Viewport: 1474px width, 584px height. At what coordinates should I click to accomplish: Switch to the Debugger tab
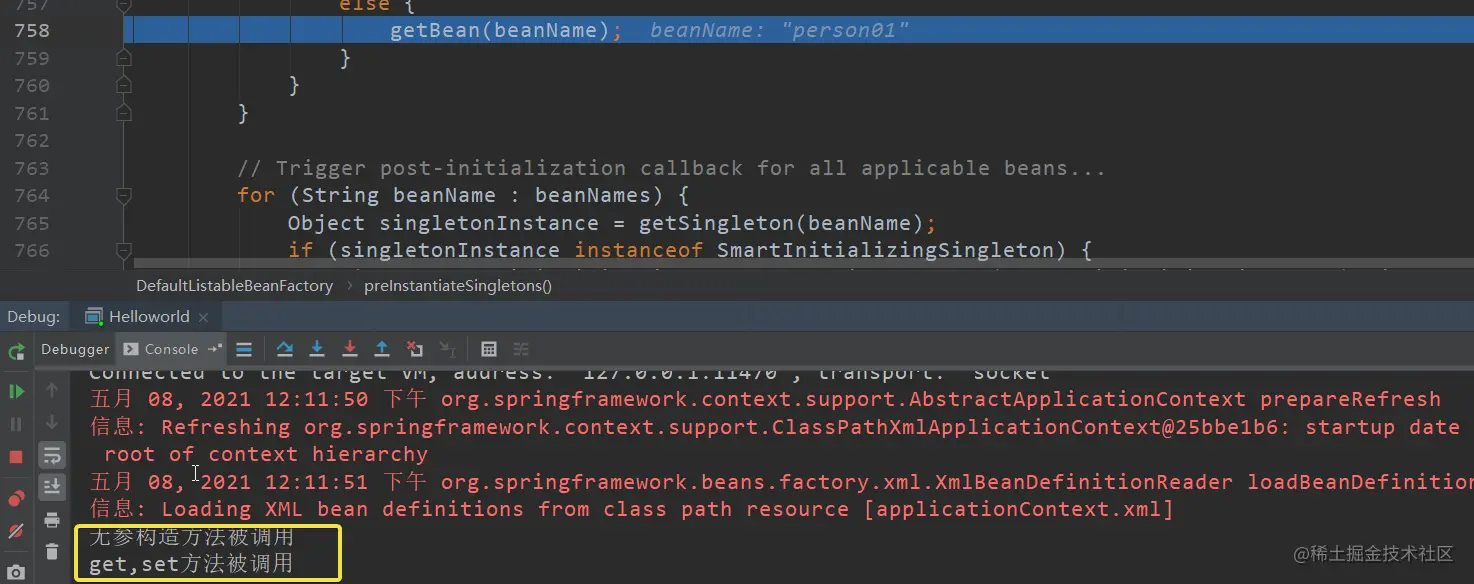point(75,349)
